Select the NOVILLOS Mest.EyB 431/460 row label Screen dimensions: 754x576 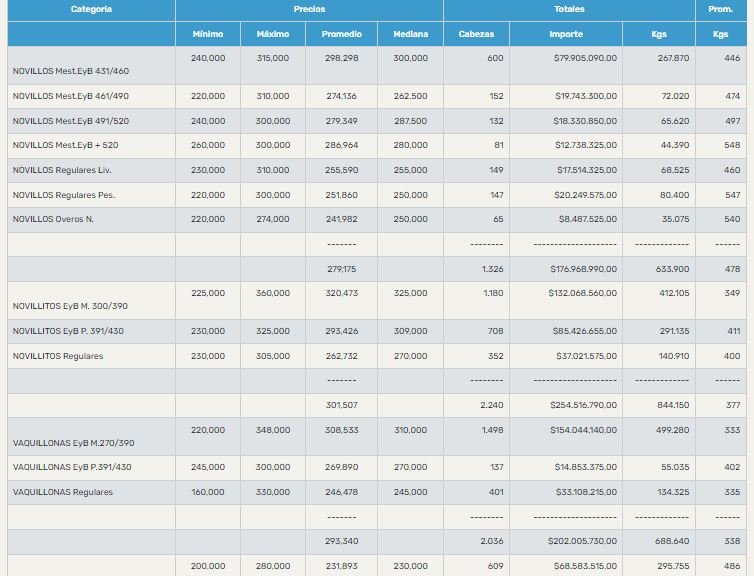[71, 72]
